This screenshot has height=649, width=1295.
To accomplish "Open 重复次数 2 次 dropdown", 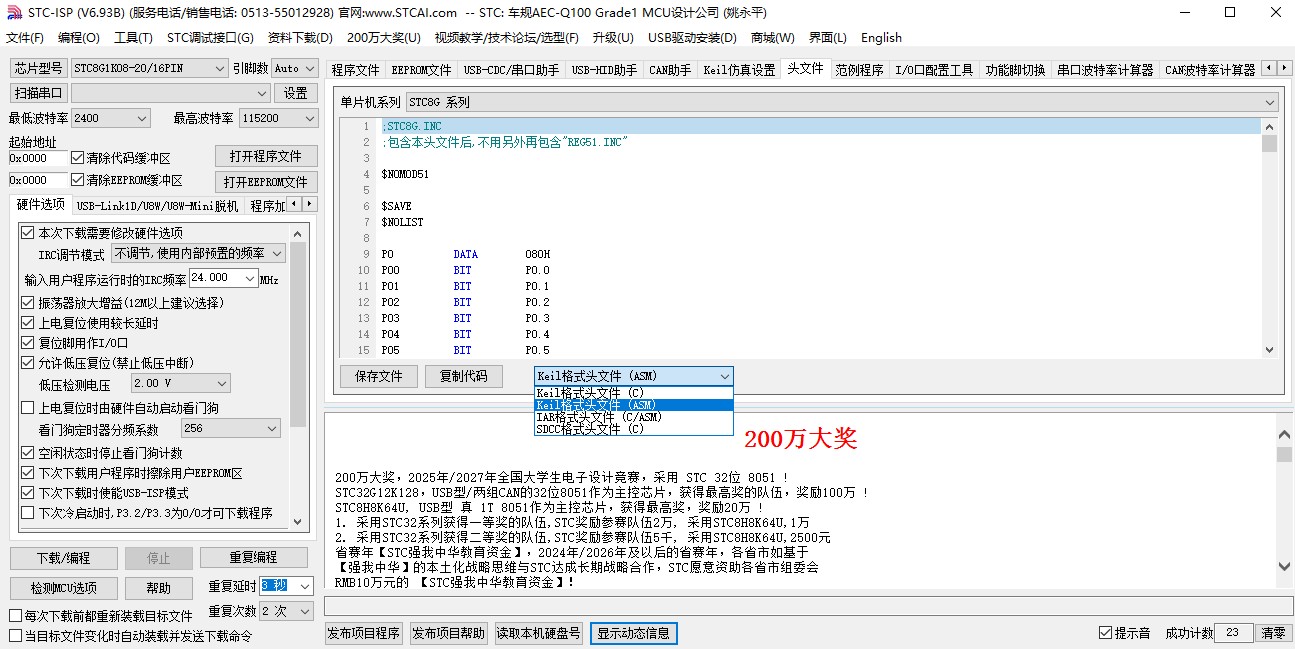I will pyautogui.click(x=287, y=610).
